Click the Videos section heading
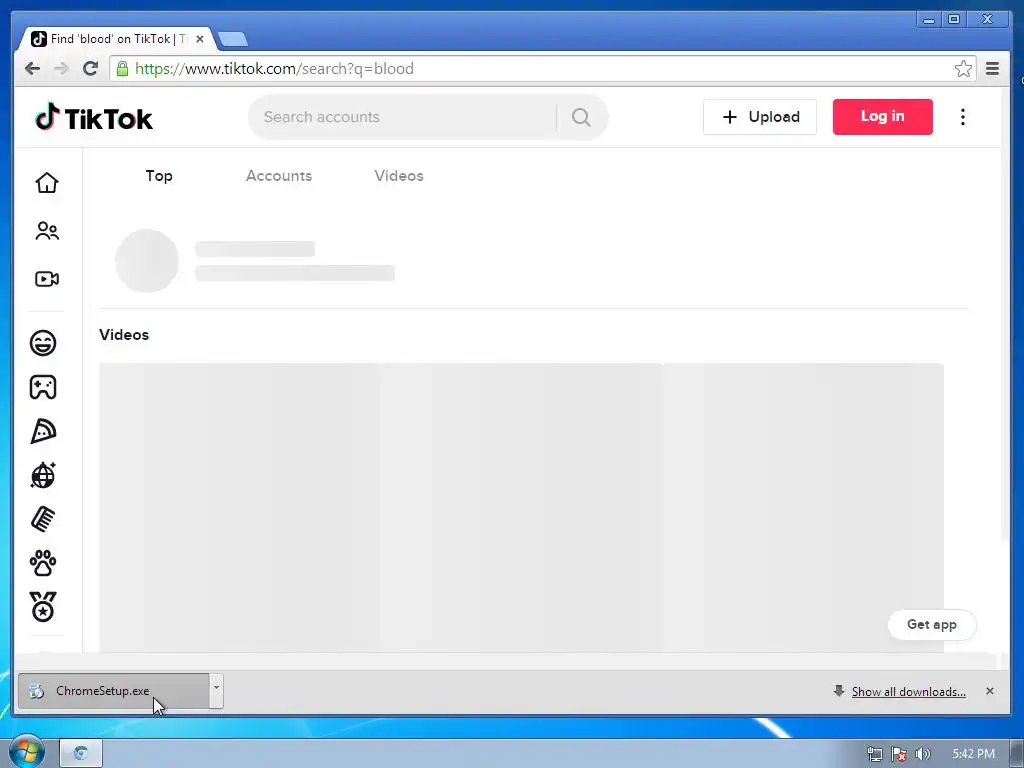Image resolution: width=1024 pixels, height=768 pixels. click(x=124, y=334)
